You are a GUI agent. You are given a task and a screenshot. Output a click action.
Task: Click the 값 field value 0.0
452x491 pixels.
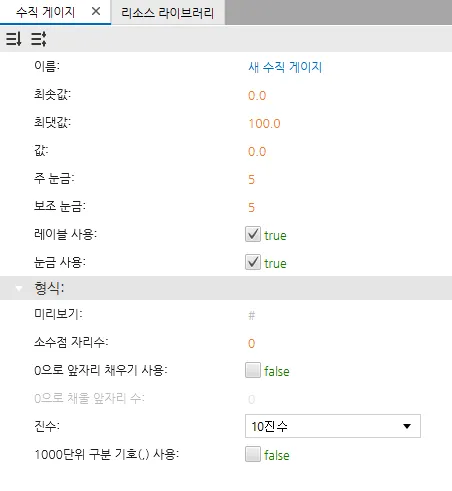coord(257,152)
